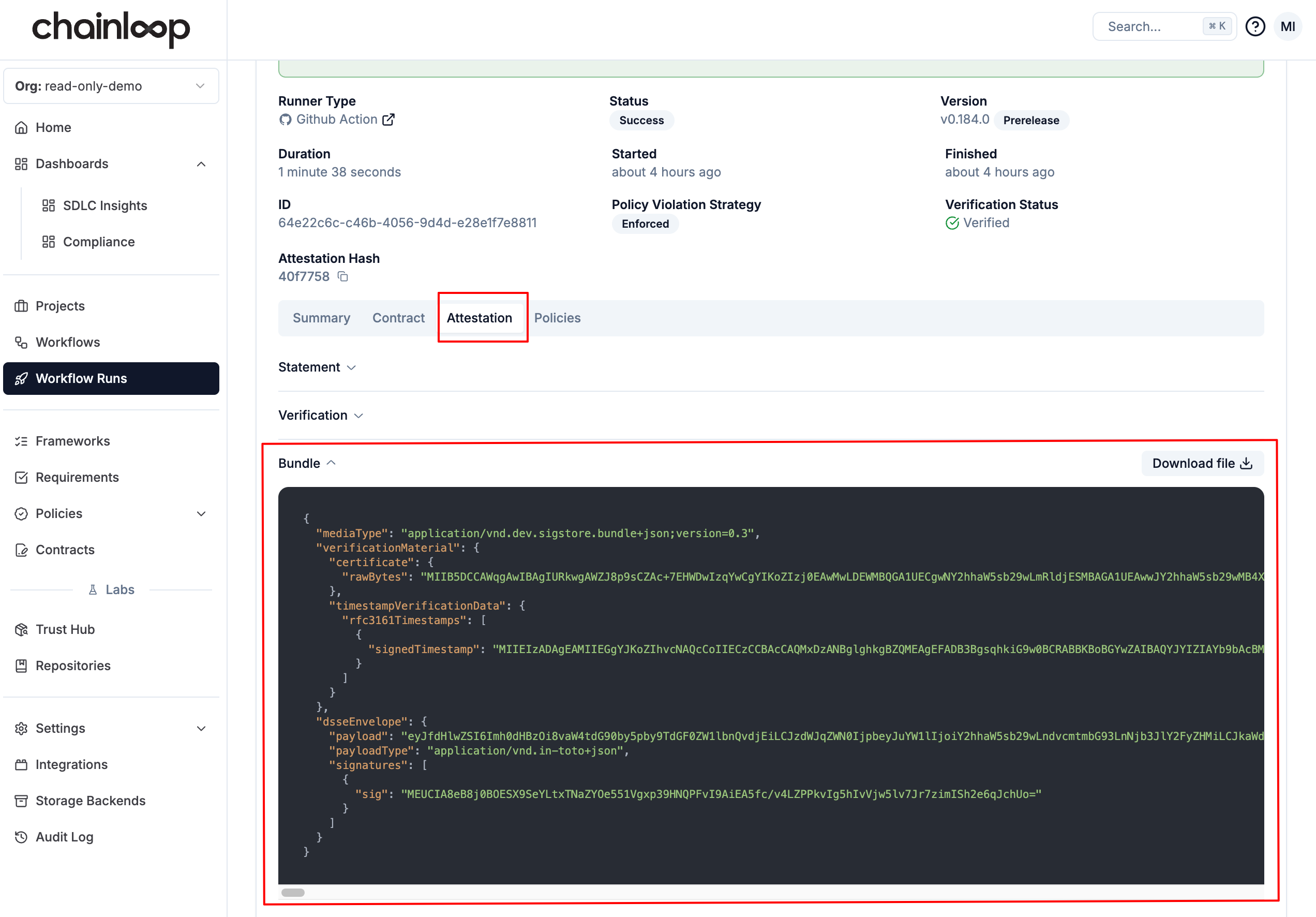
Task: Click the SDLC Insights icon
Action: pos(49,205)
